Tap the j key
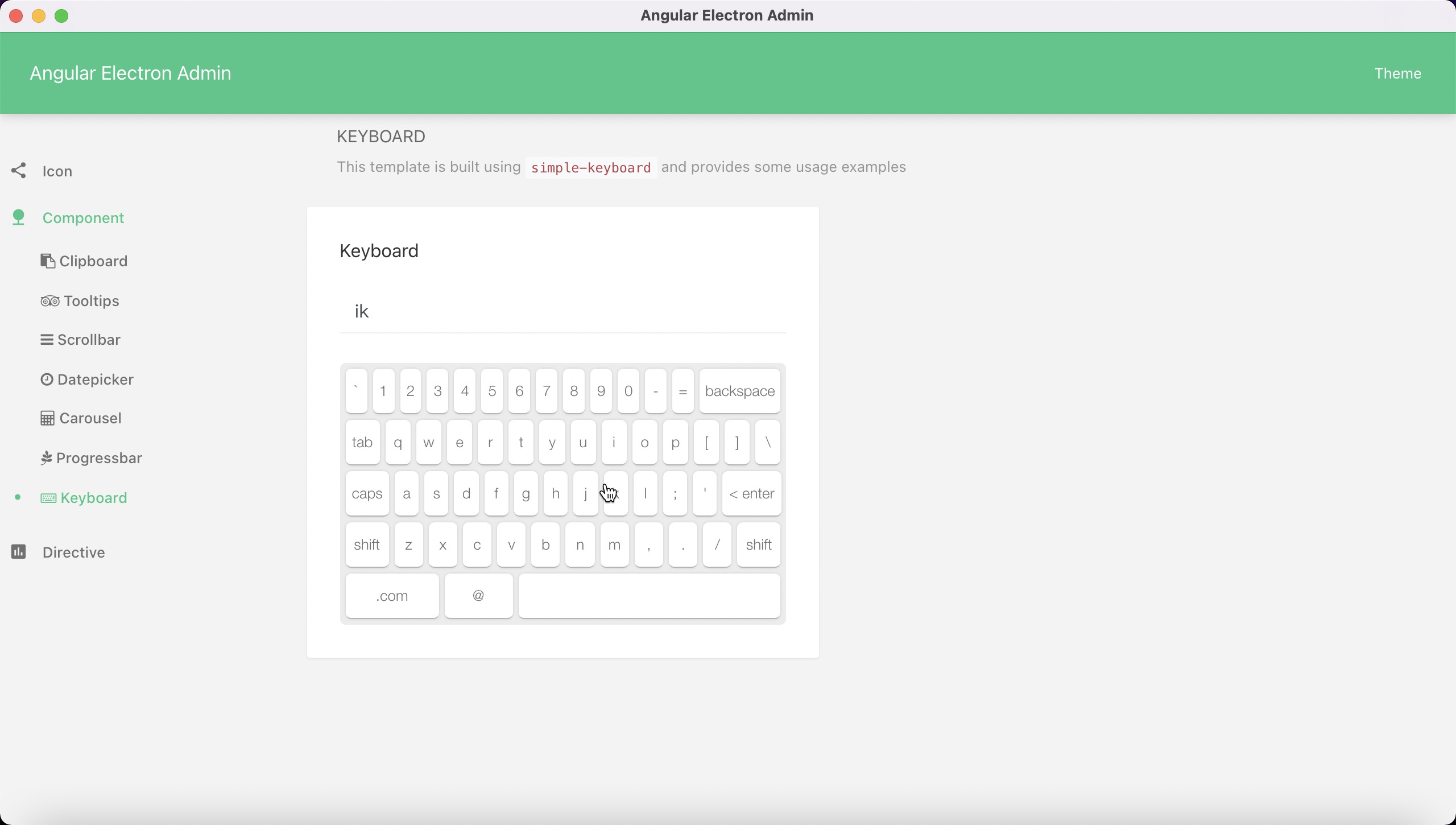 click(585, 493)
